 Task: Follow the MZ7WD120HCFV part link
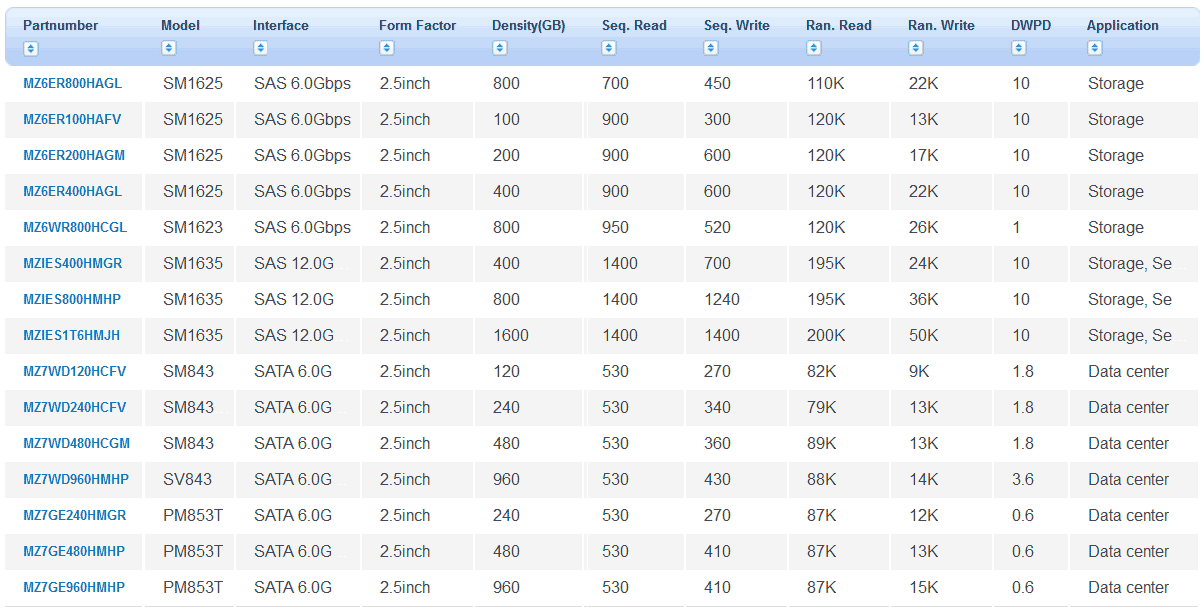tap(74, 372)
